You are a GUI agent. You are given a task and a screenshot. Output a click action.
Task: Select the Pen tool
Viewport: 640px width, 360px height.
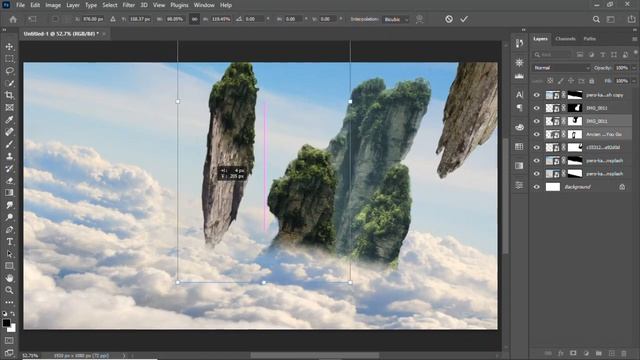tap(9, 229)
